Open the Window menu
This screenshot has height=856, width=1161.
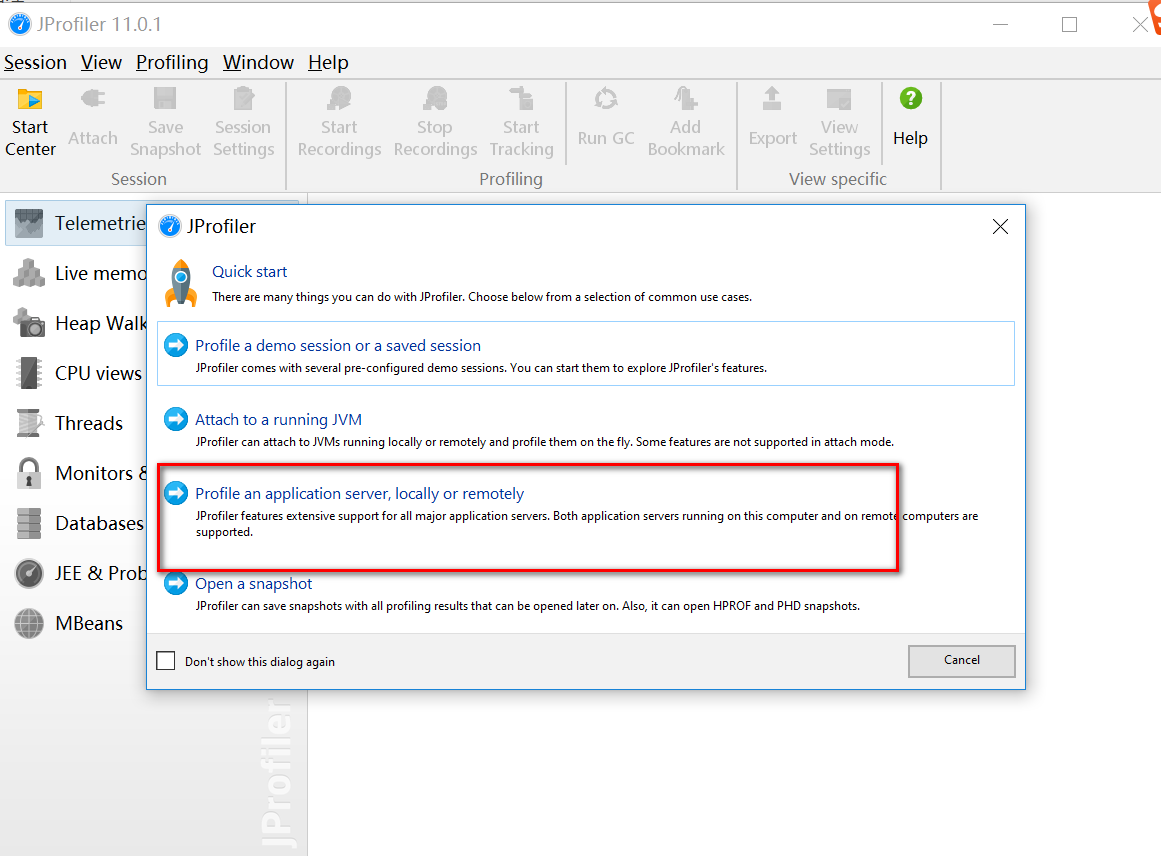point(258,62)
